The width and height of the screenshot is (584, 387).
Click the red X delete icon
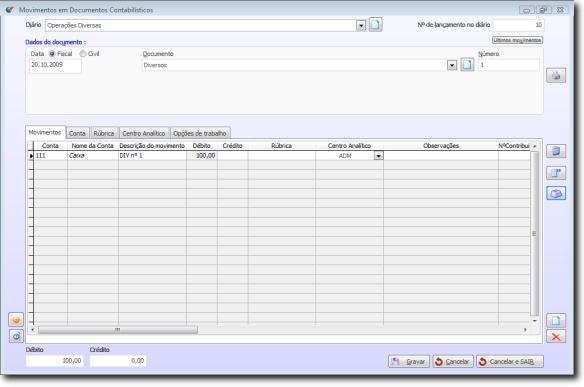[x=556, y=336]
